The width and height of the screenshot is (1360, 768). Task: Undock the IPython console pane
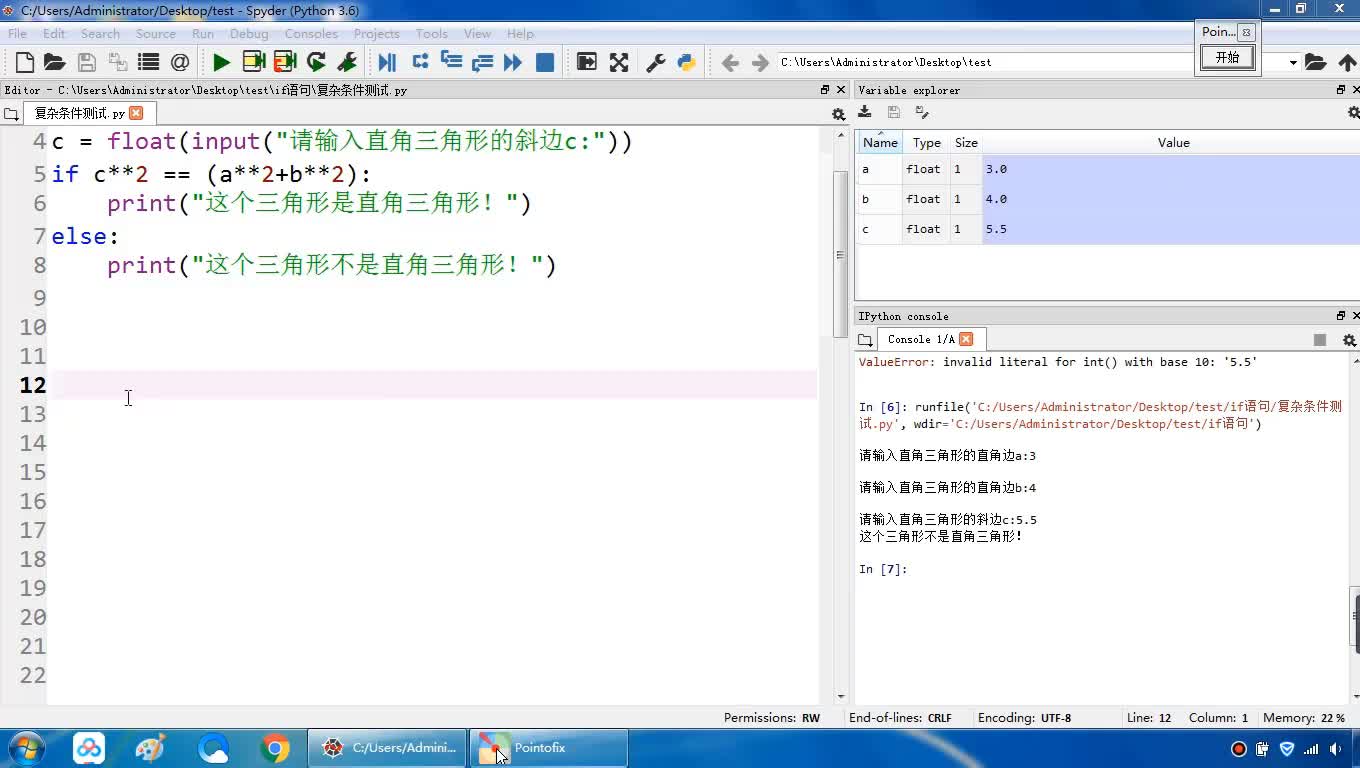point(1341,316)
